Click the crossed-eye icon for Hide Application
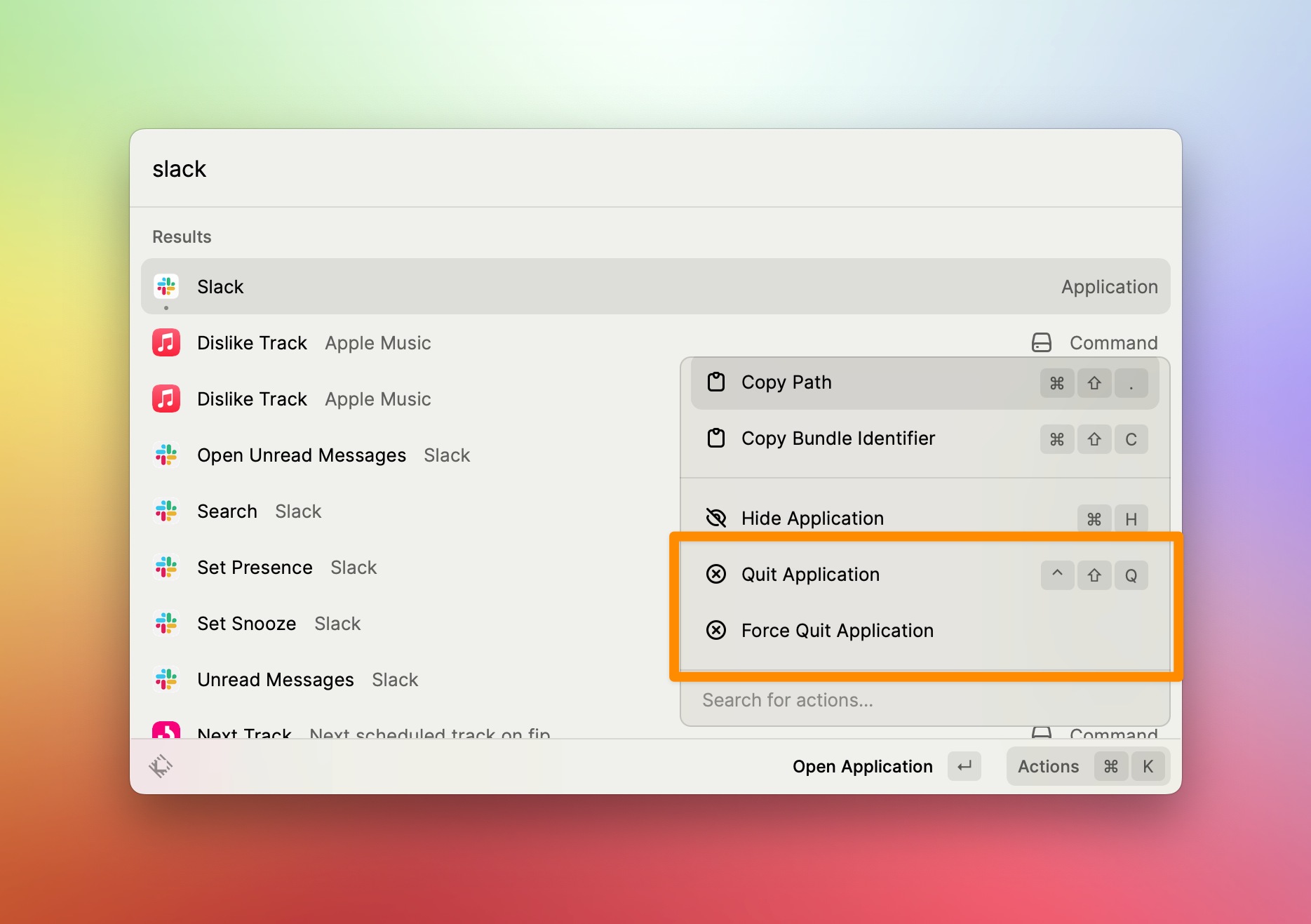Image resolution: width=1311 pixels, height=924 pixels. 716,518
